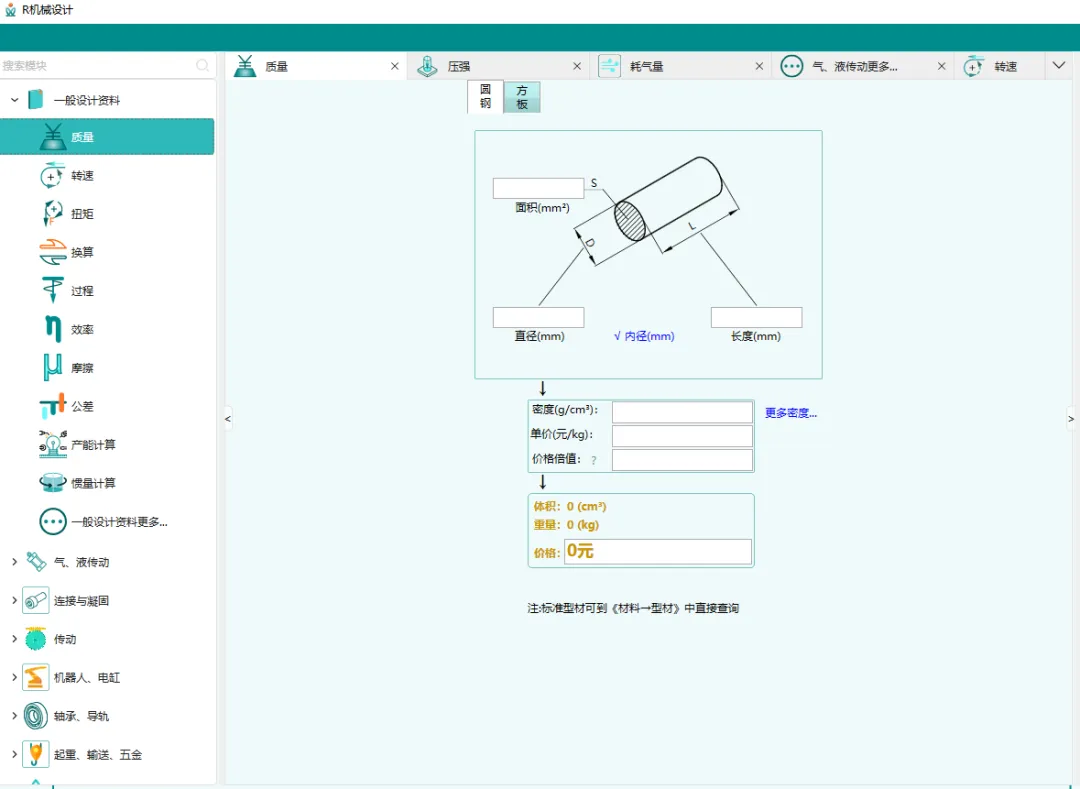
Task: Expand the right side panel arrow
Action: tap(1071, 419)
